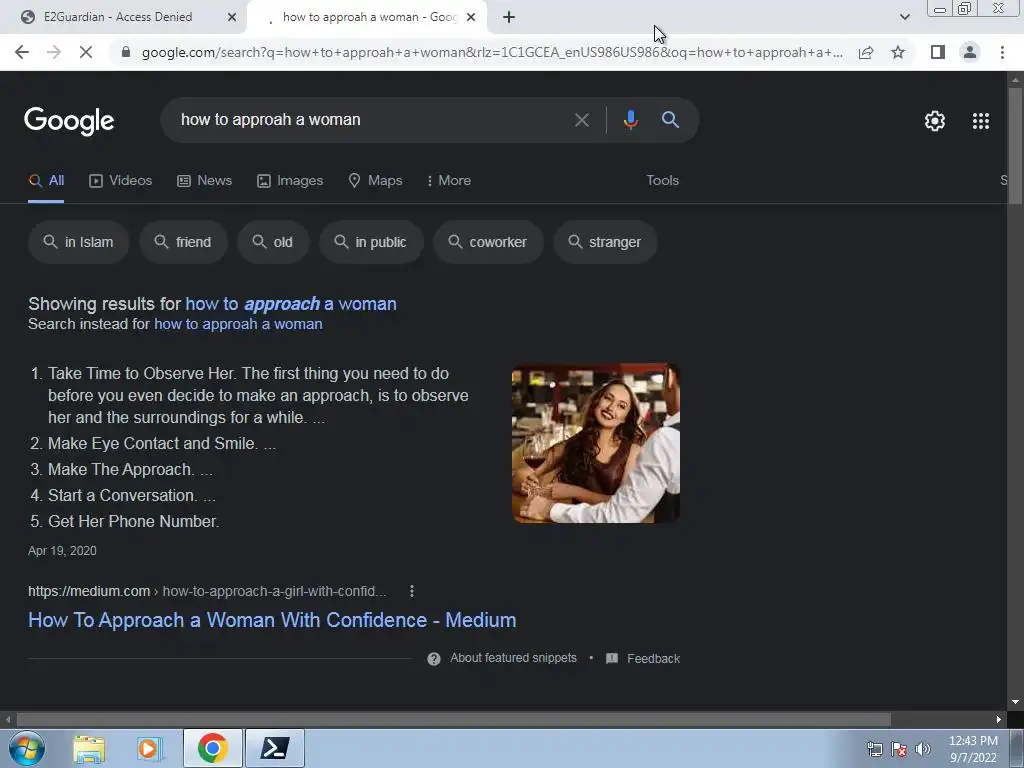Search instead for 'how to approah a woman'
The height and width of the screenshot is (768, 1024).
[238, 324]
